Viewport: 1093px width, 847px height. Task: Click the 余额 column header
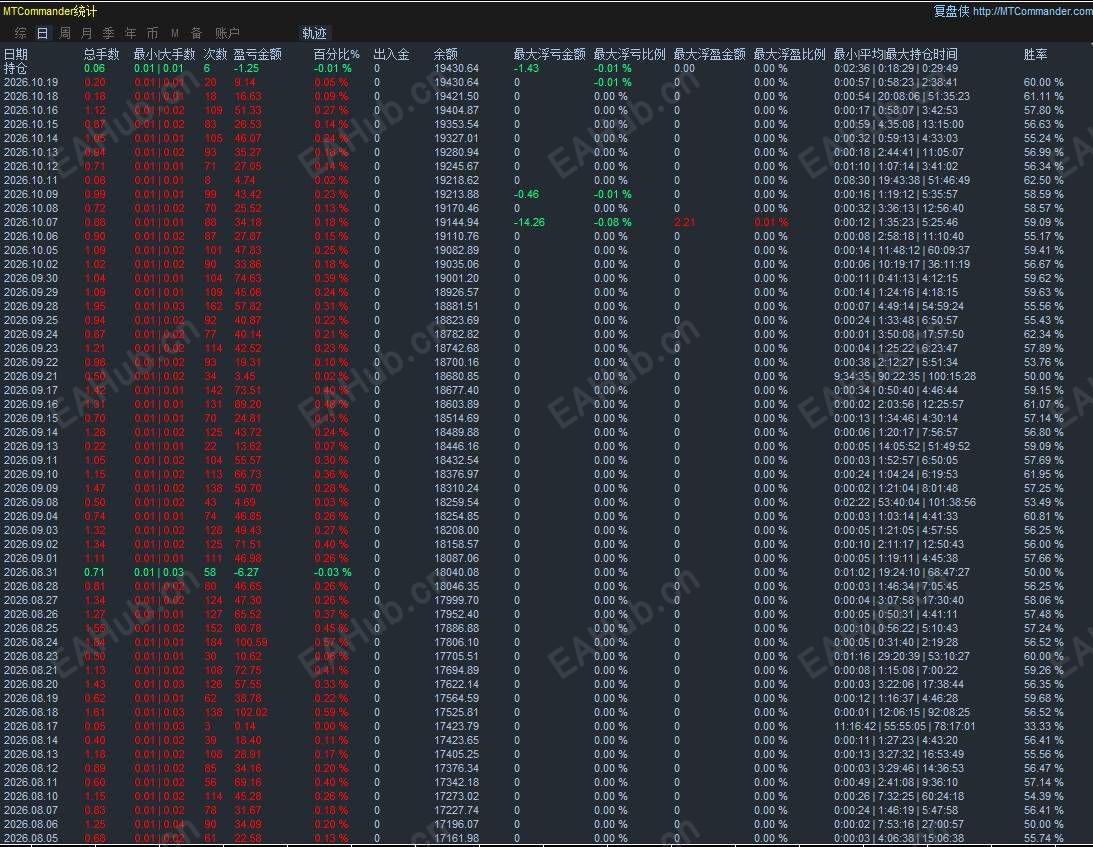(446, 54)
